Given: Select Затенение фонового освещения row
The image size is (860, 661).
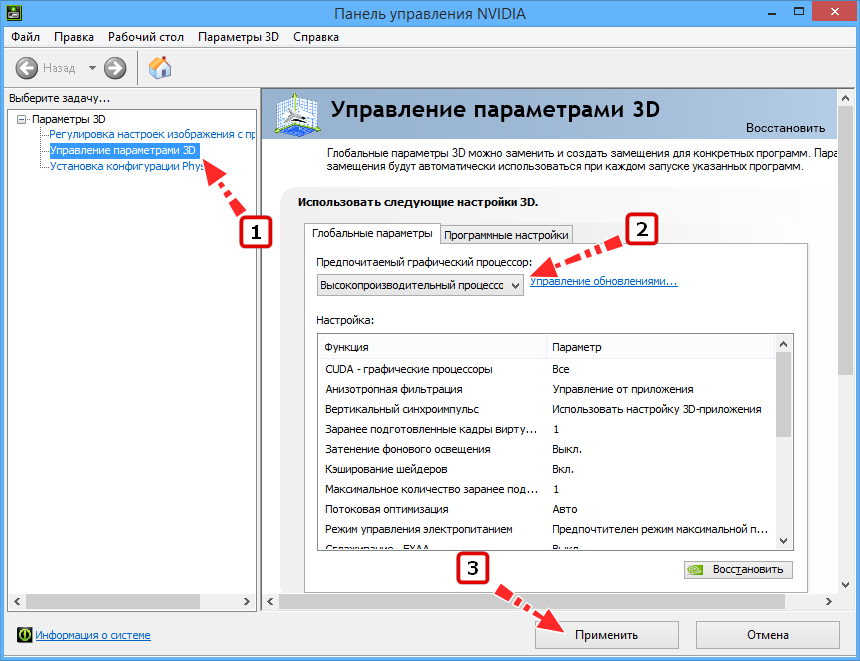Looking at the screenshot, I should point(546,449).
